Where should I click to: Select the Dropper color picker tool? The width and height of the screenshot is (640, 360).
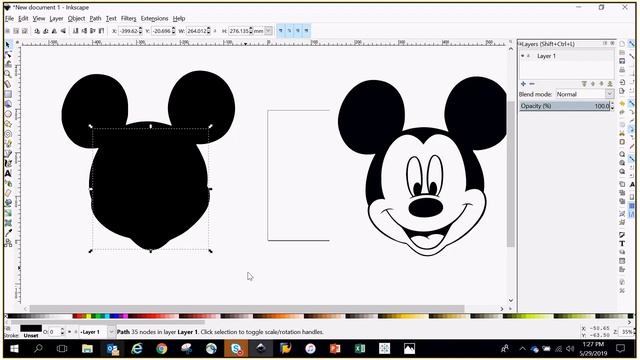(8, 233)
